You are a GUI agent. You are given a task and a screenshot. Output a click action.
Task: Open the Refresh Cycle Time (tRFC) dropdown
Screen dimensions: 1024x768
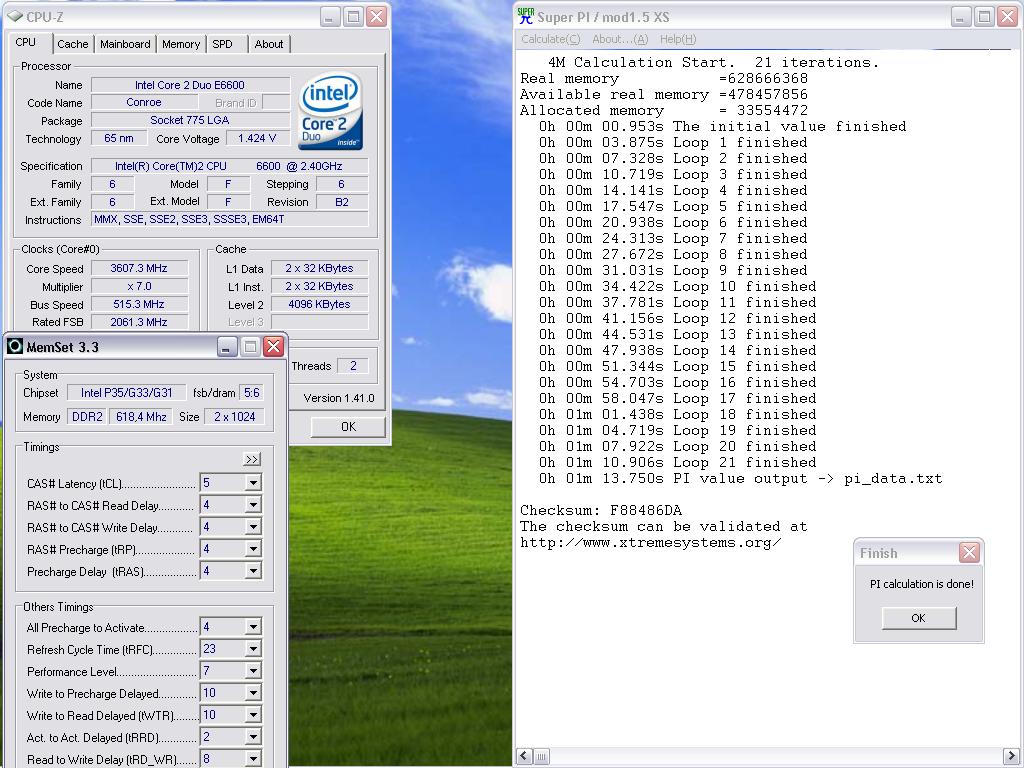tap(253, 649)
